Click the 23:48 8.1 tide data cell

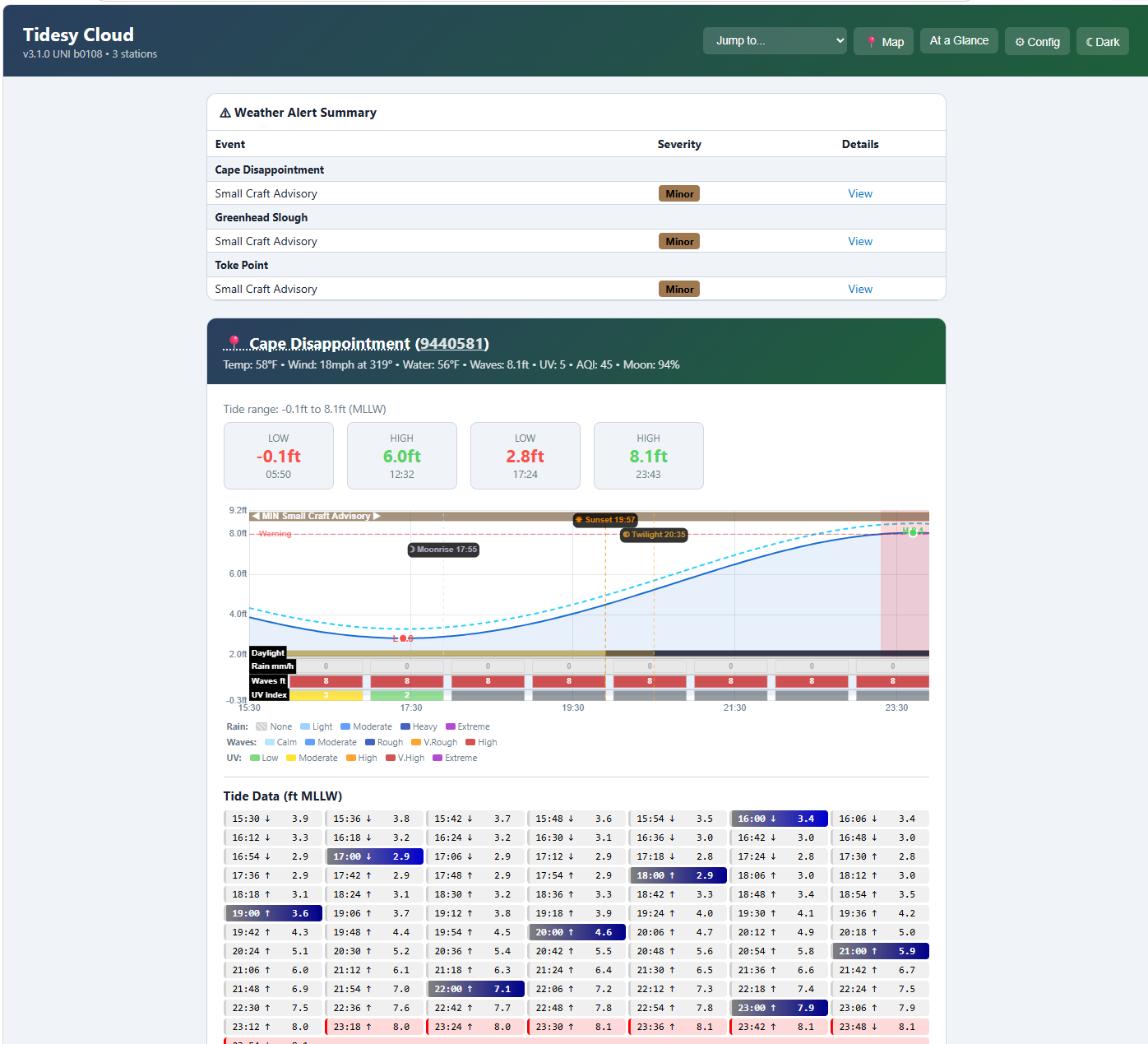880,1027
